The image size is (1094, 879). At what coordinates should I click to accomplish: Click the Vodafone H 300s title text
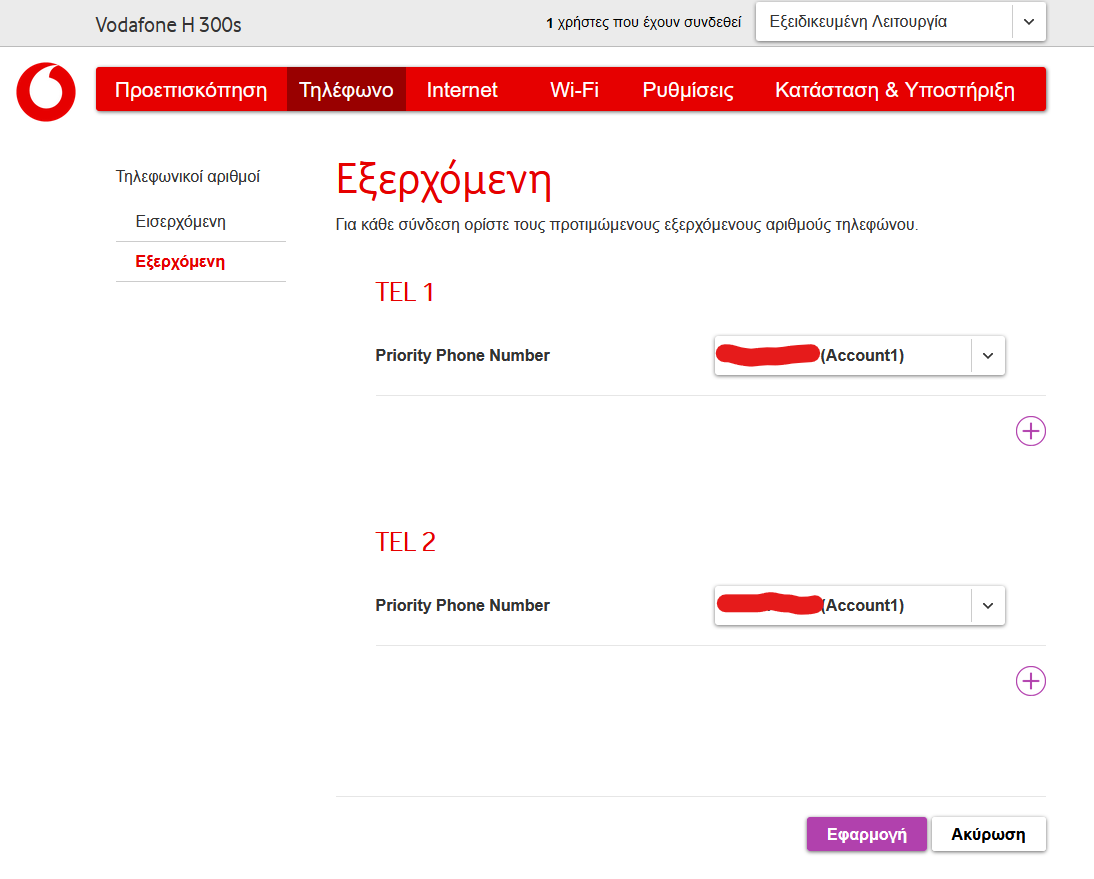click(168, 25)
